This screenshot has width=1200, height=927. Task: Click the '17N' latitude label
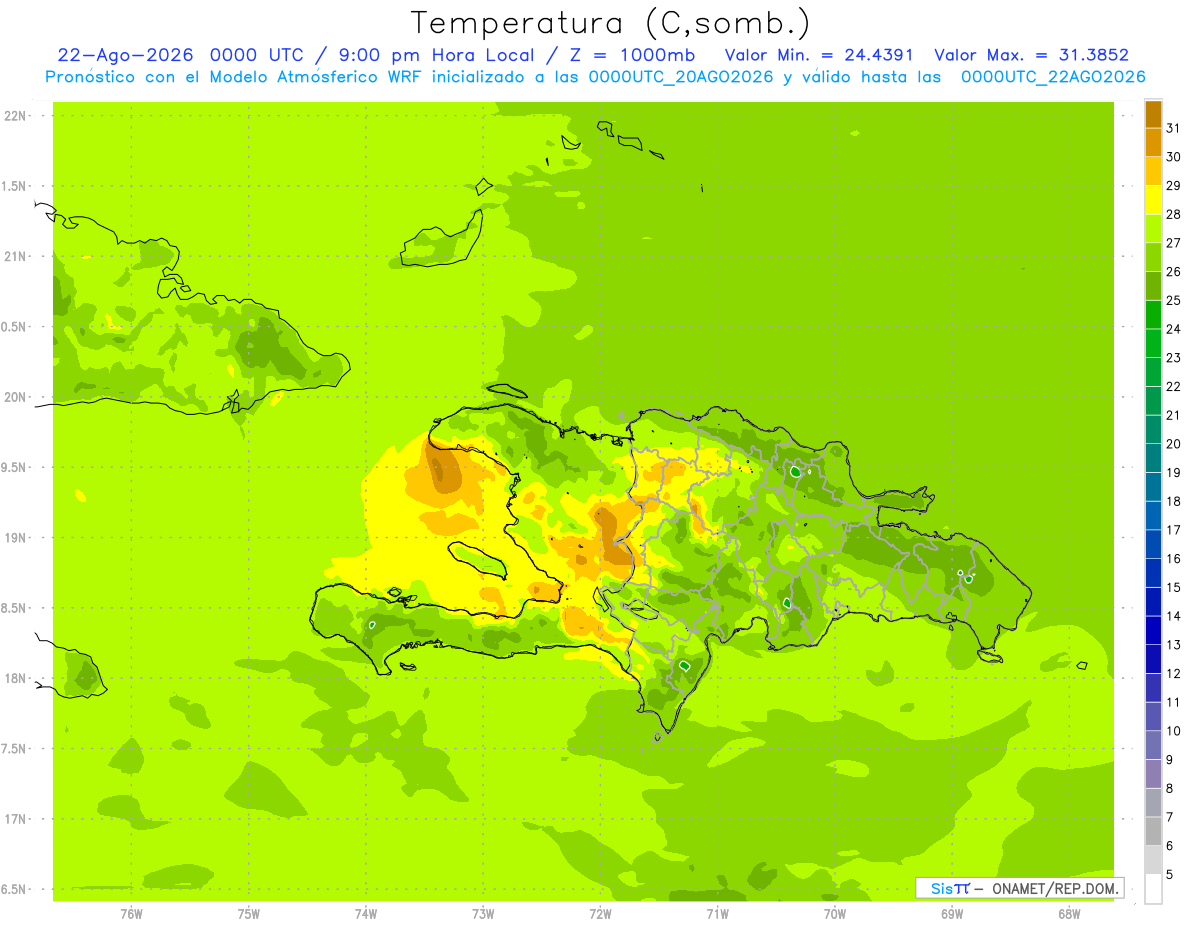coord(15,819)
